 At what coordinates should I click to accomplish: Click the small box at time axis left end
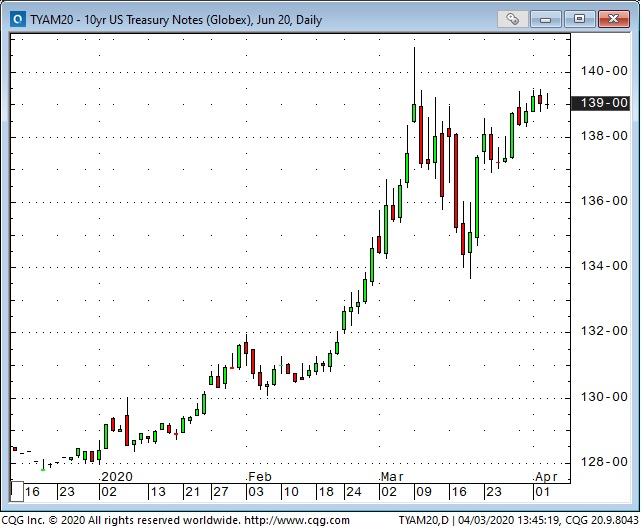pos(17,492)
